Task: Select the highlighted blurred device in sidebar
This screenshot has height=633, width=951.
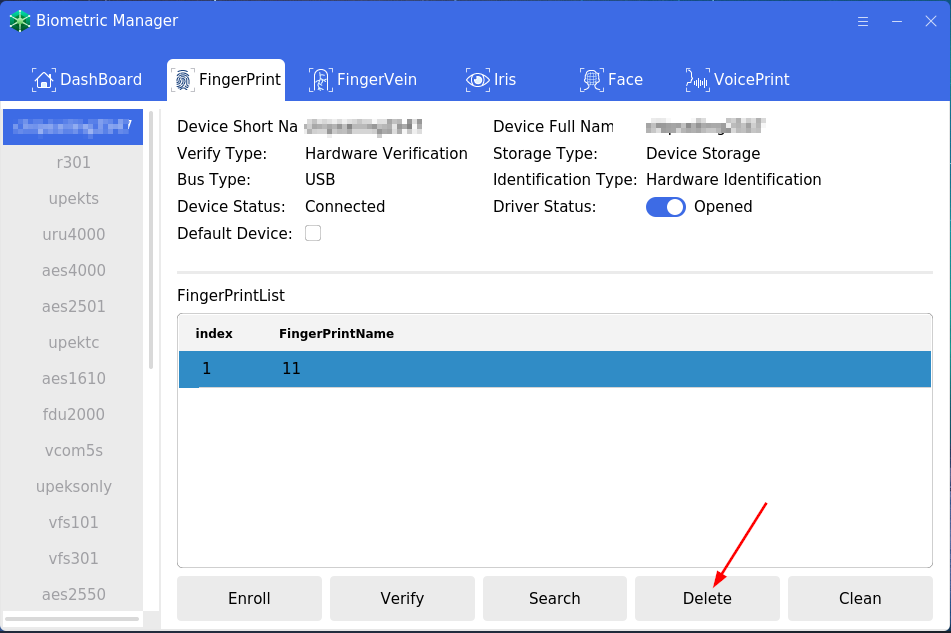Action: click(73, 127)
